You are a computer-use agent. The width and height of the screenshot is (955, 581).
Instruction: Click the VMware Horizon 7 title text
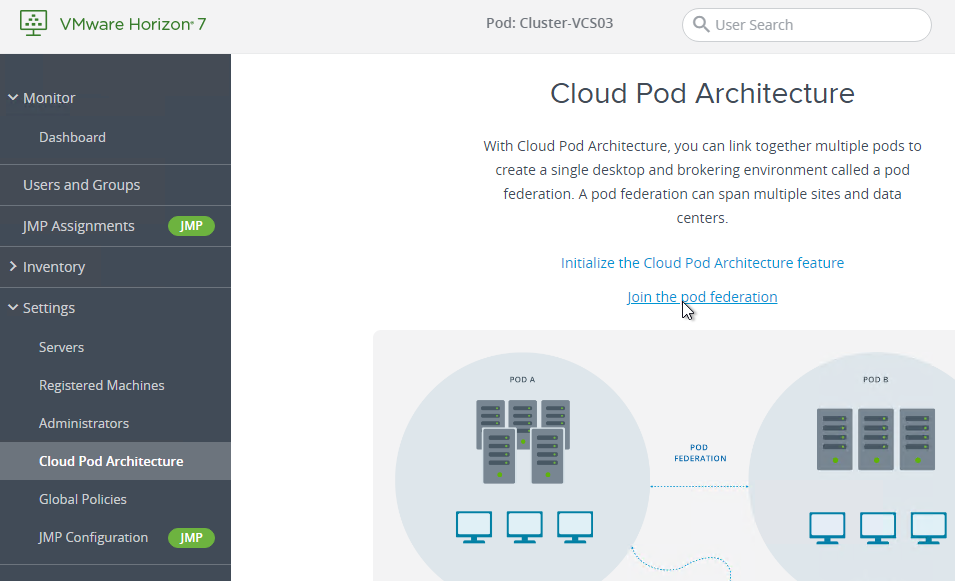(133, 24)
